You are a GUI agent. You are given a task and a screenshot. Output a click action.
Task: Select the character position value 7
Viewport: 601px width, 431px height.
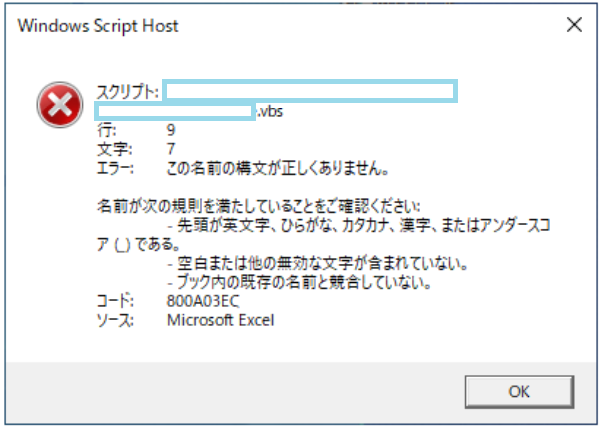(171, 148)
